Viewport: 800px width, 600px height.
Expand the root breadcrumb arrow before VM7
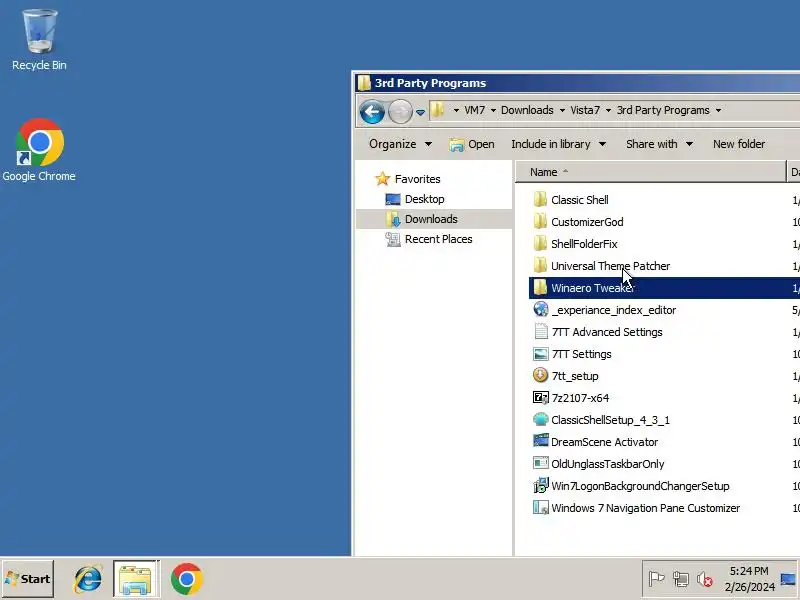point(456,110)
